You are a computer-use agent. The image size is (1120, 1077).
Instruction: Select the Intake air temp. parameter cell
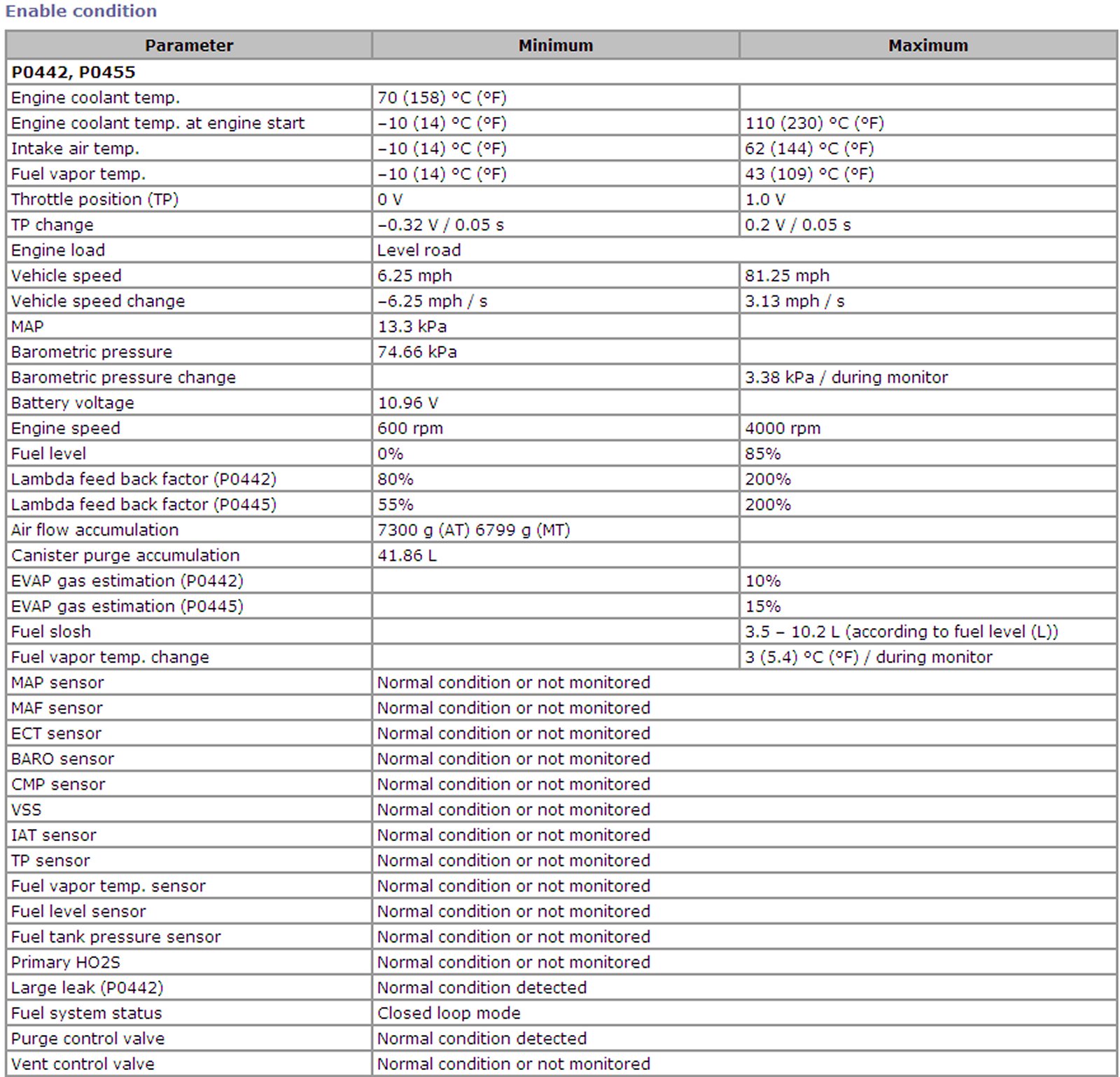pos(76,148)
